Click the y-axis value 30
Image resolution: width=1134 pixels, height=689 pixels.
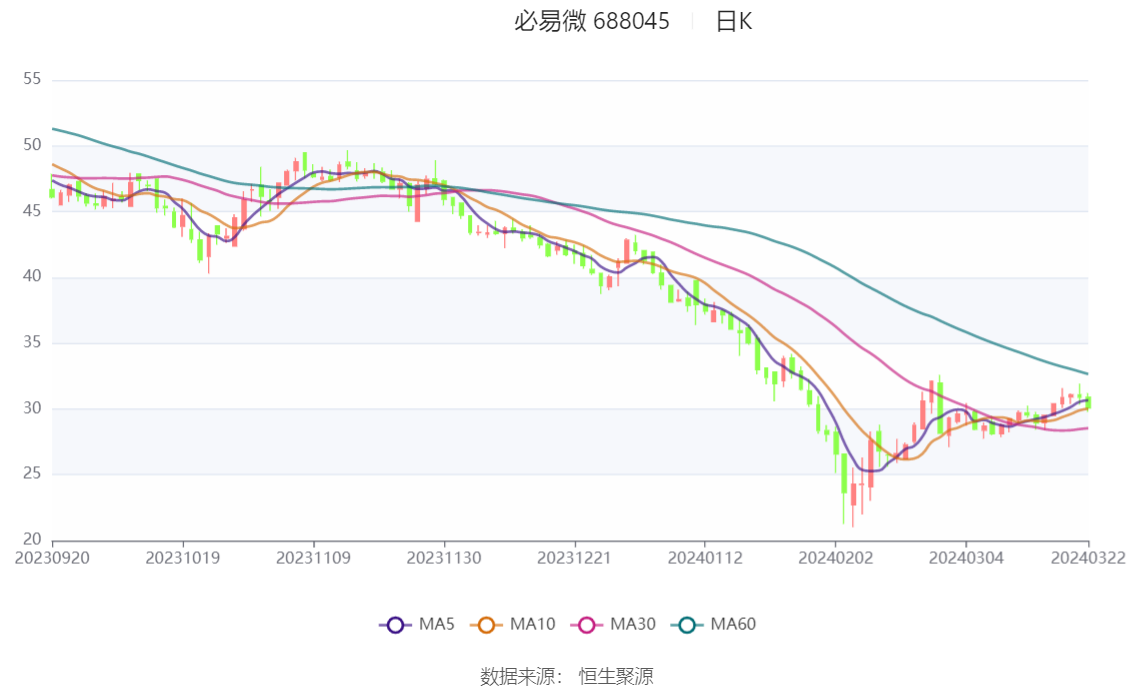pos(33,408)
